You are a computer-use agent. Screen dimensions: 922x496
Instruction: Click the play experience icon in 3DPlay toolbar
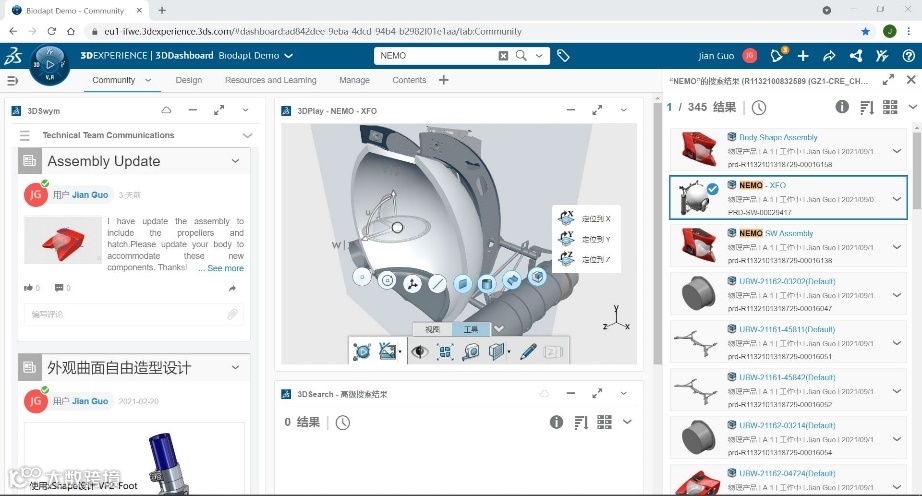362,352
